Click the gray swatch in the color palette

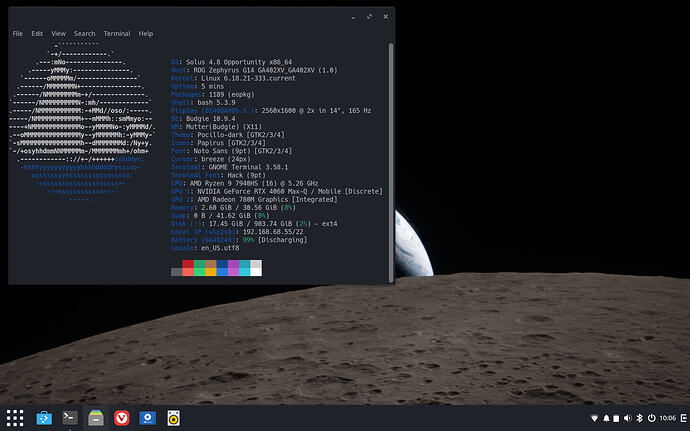(x=176, y=272)
